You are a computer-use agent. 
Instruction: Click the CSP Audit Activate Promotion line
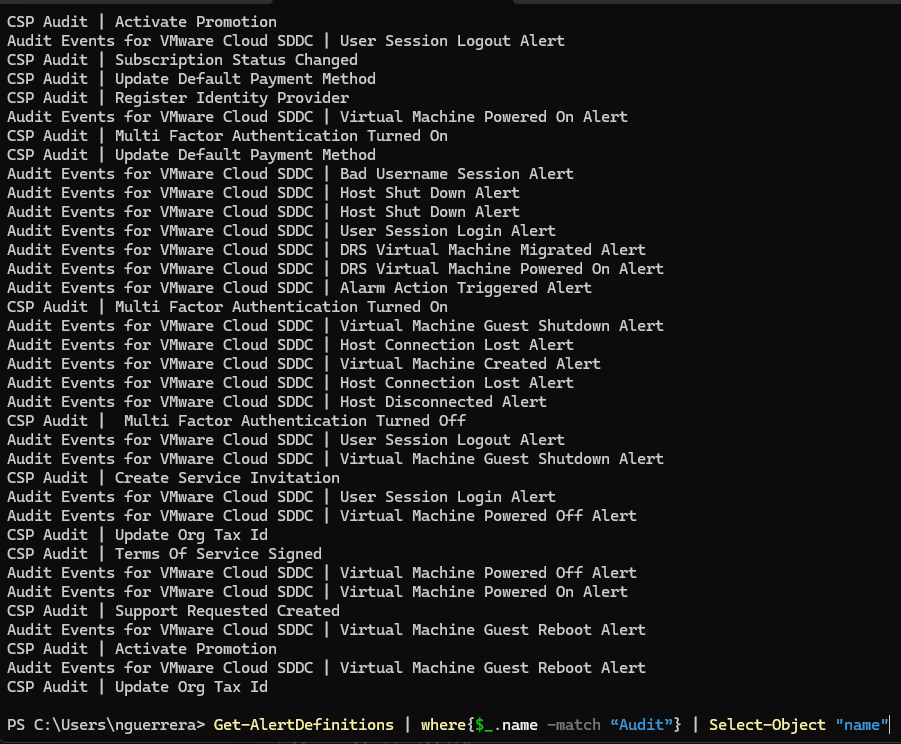(140, 21)
